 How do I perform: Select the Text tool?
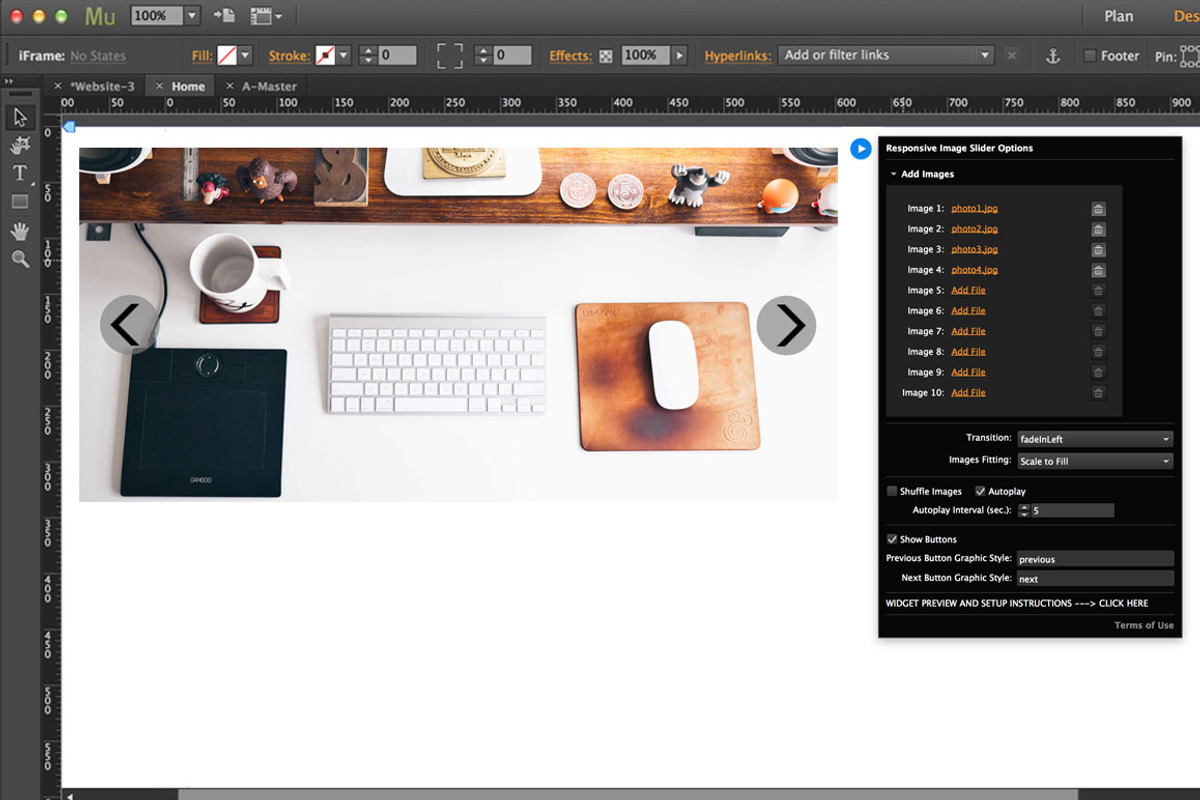tap(20, 173)
